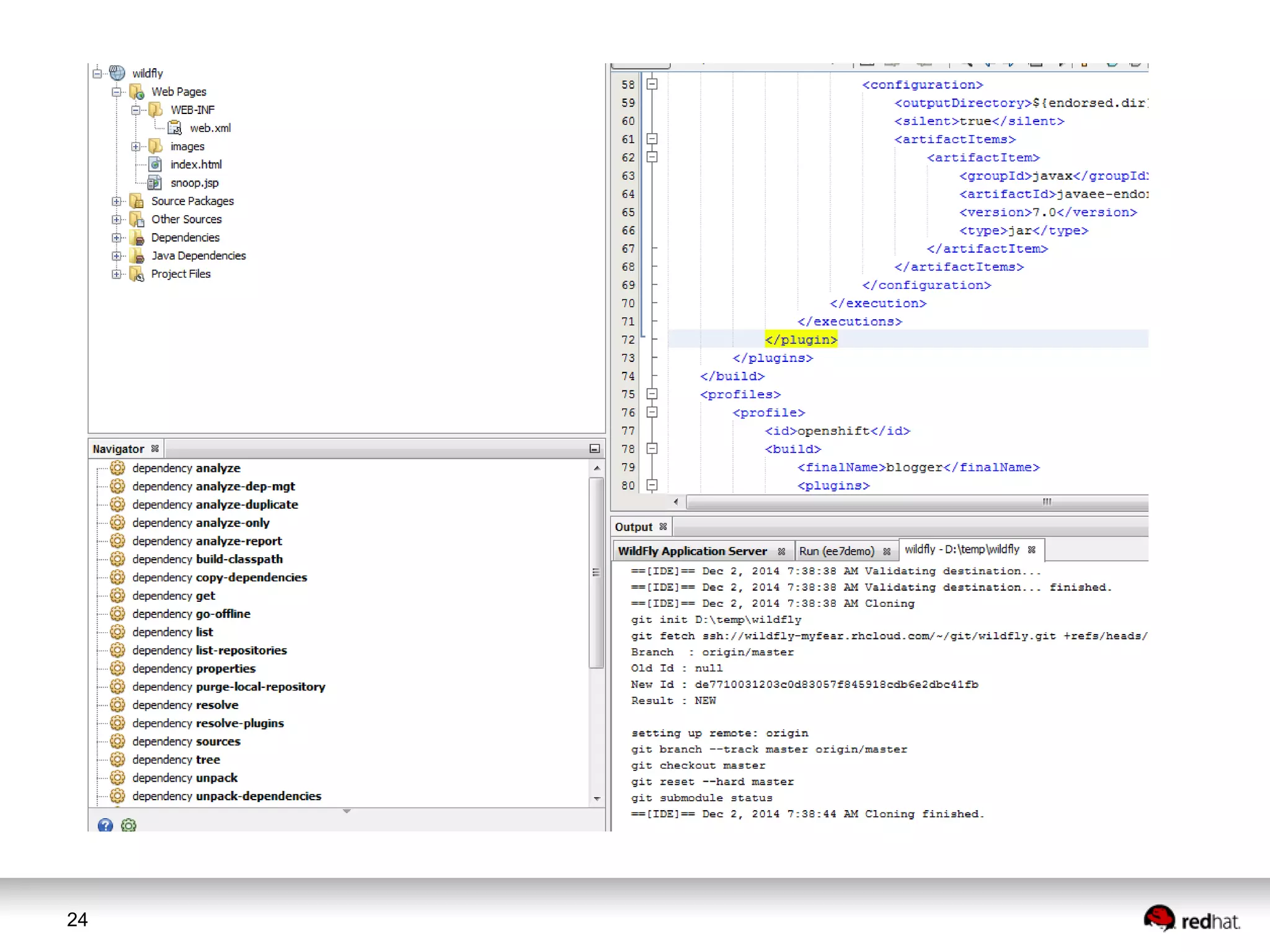This screenshot has height=952, width=1270.
Task: Close the wildfly - D:\temp\wildfly tab
Action: pyautogui.click(x=1032, y=550)
